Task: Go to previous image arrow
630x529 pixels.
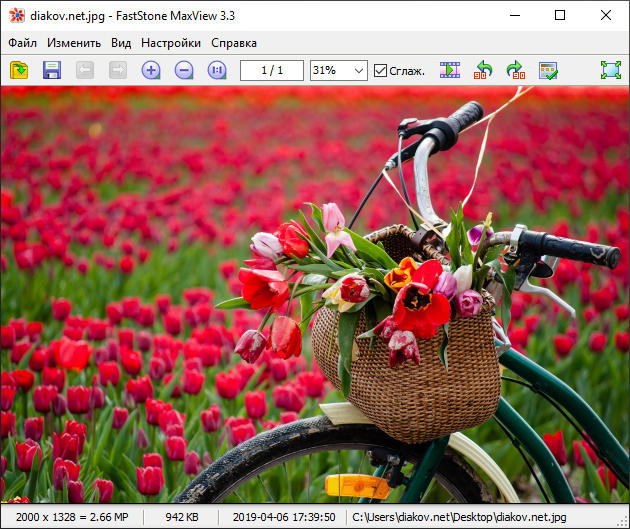Action: pyautogui.click(x=85, y=70)
